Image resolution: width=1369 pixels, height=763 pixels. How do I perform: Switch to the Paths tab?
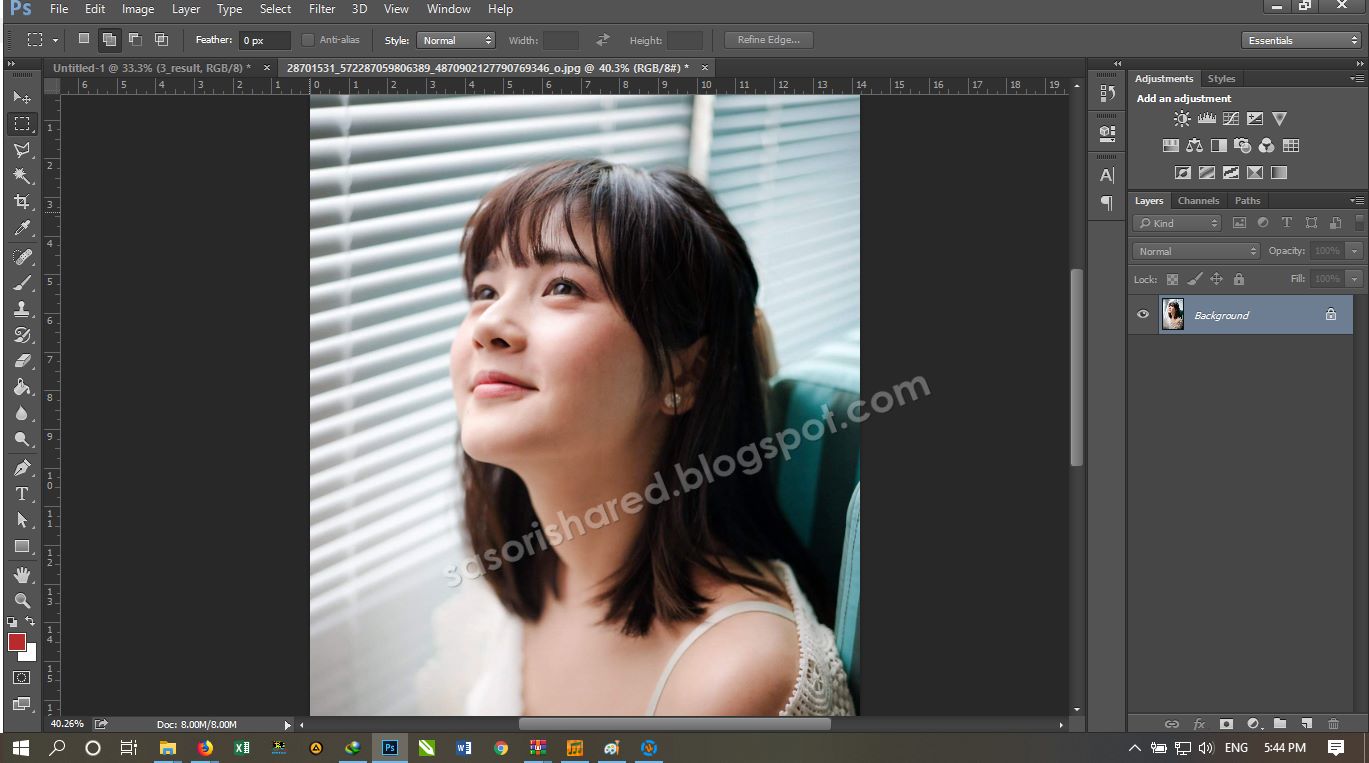tap(1247, 201)
